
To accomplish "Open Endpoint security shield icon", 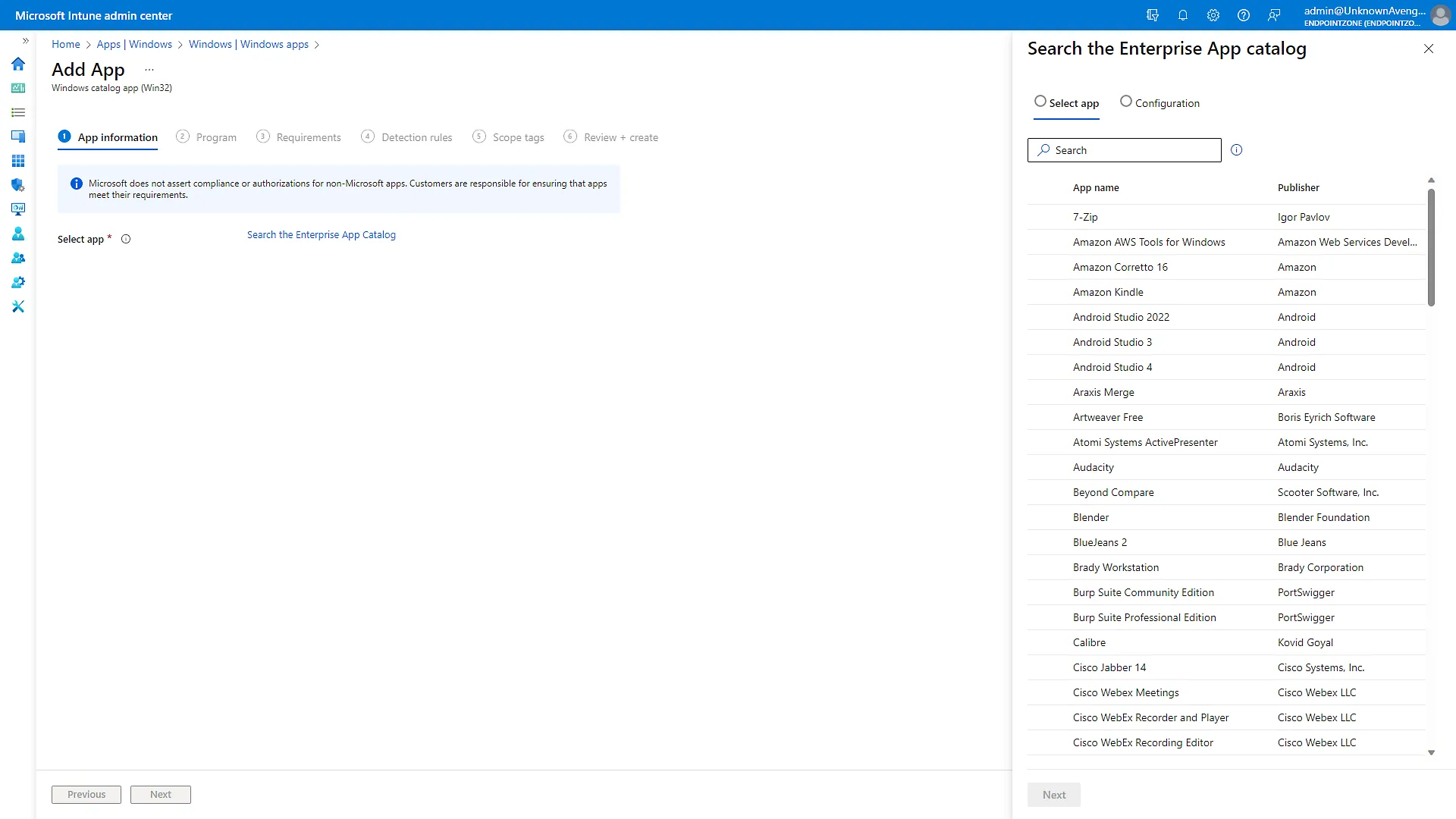I will point(18,185).
